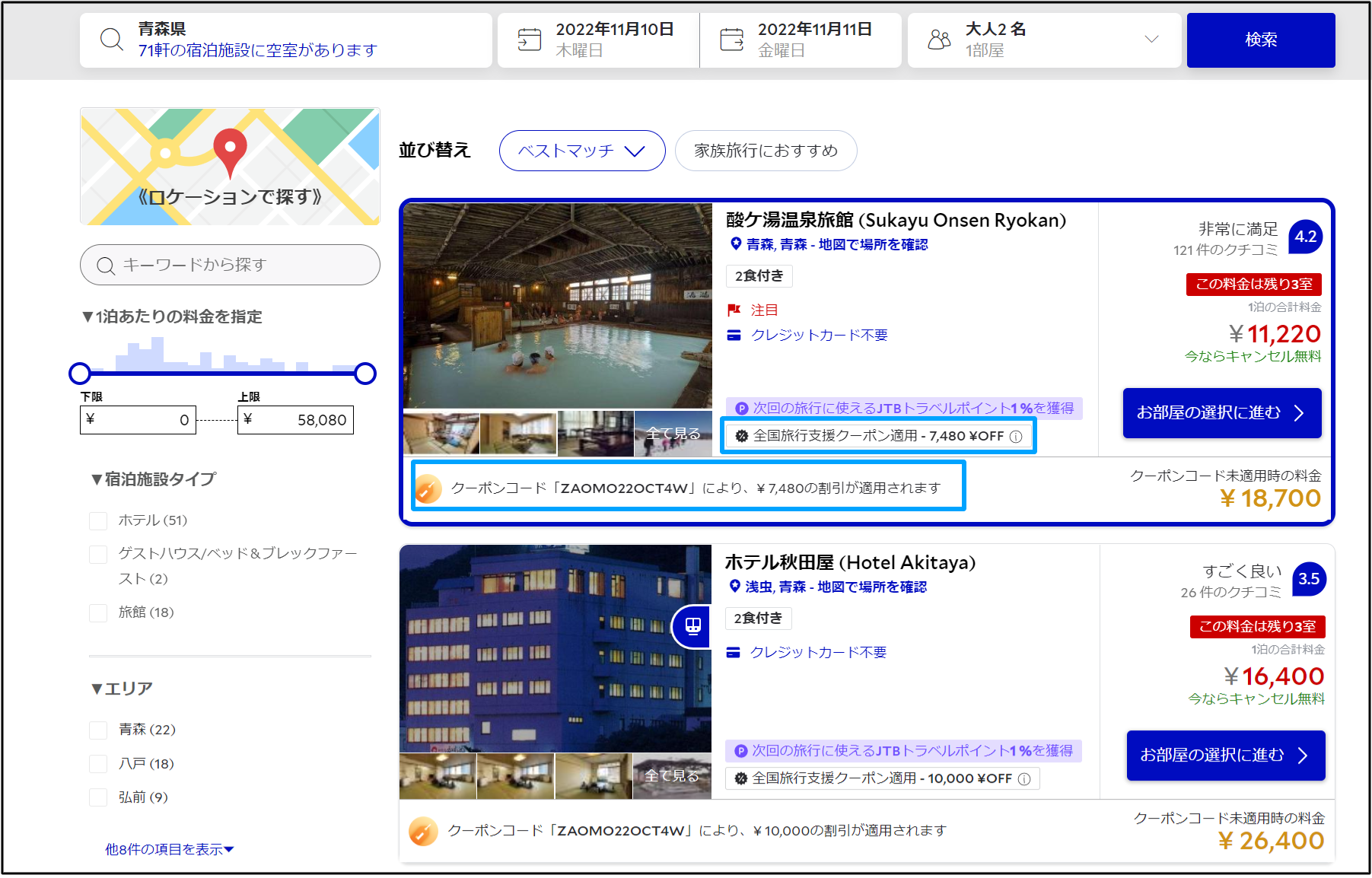Screen dimensions: 1372x878
Task: Click the search magnifier icon beside 青森県
Action: (x=112, y=40)
